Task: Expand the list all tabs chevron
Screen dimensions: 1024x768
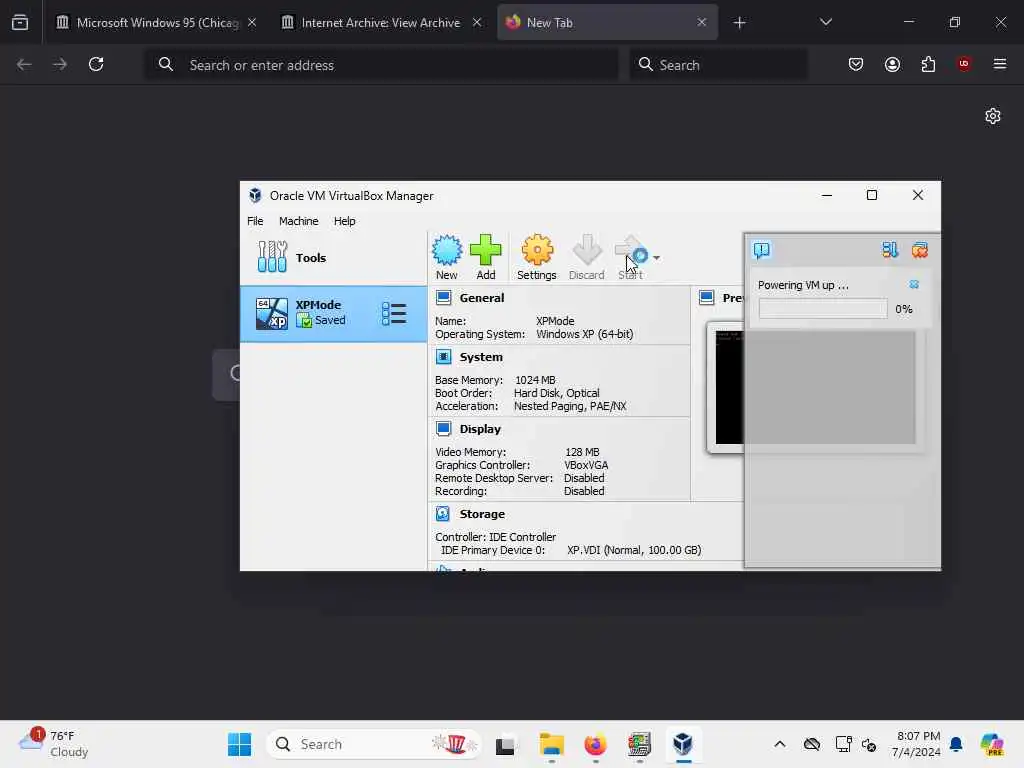Action: [825, 22]
